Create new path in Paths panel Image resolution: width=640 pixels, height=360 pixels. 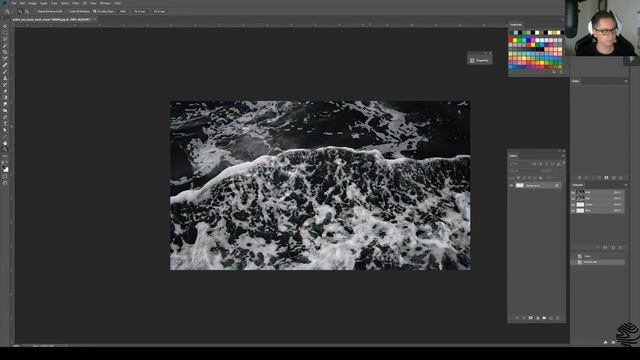pyautogui.click(x=613, y=178)
